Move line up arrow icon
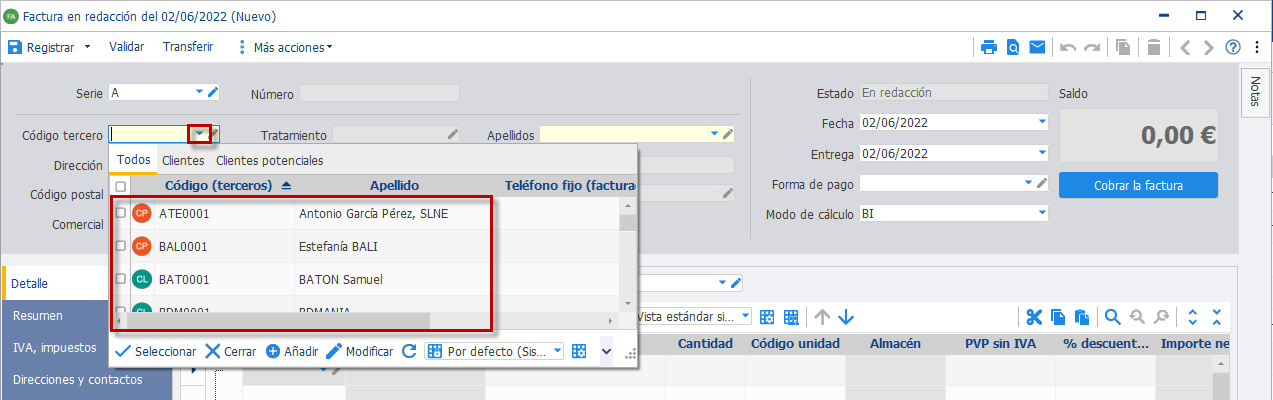This screenshot has height=400, width=1273. [822, 317]
